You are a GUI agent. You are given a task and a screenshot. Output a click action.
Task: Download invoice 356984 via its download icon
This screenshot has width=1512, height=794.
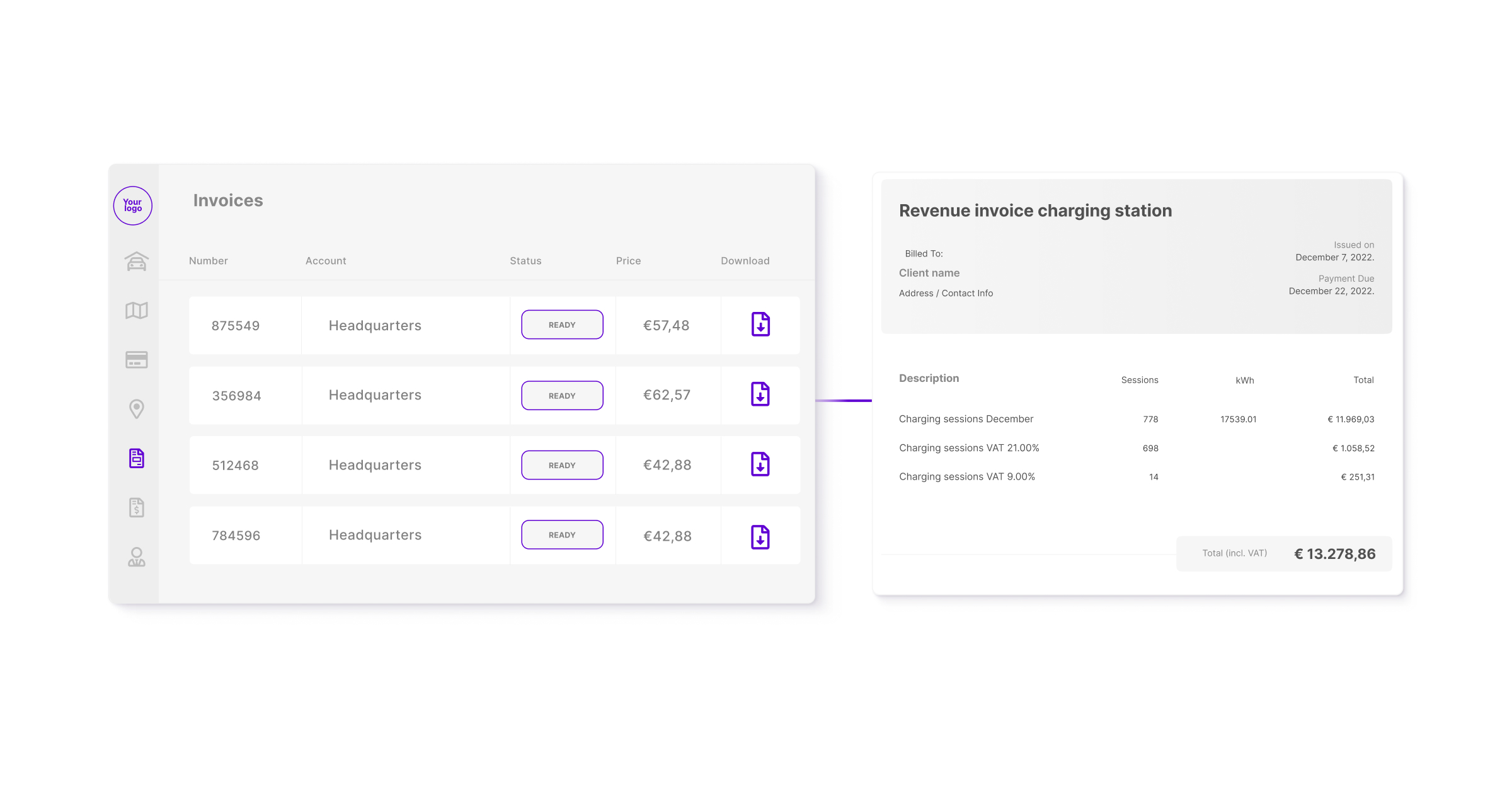point(760,395)
